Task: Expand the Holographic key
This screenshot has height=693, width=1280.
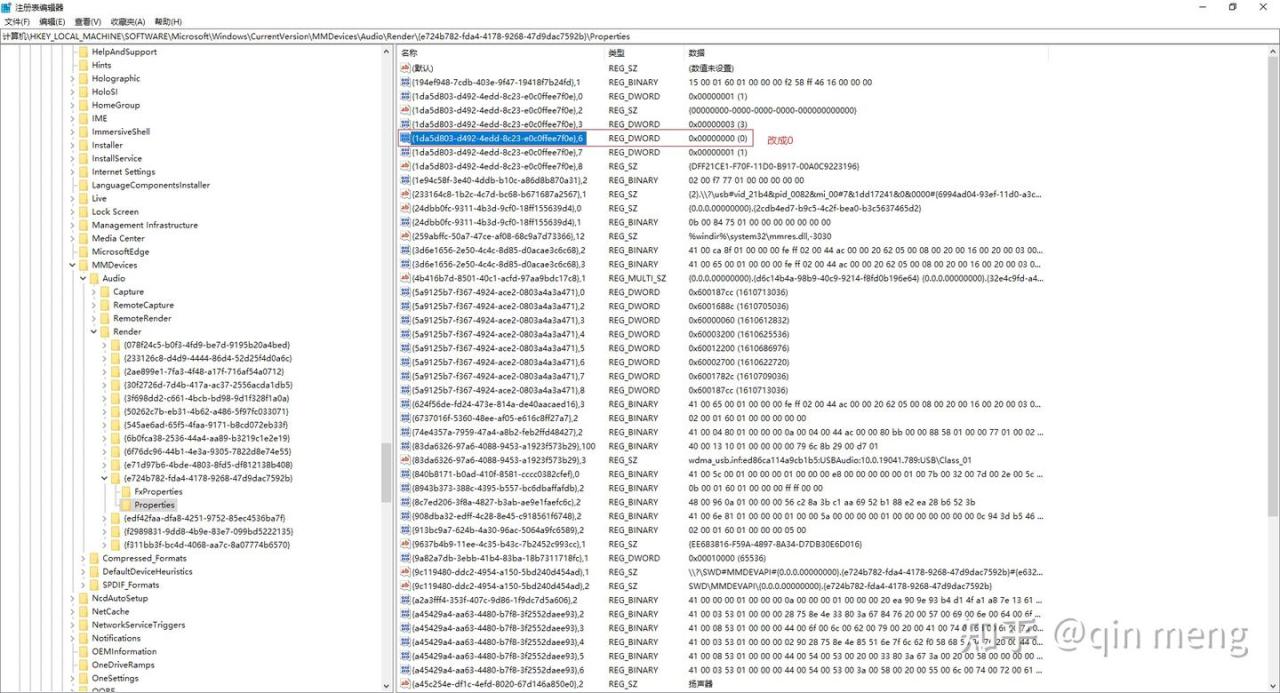Action: pos(73,78)
